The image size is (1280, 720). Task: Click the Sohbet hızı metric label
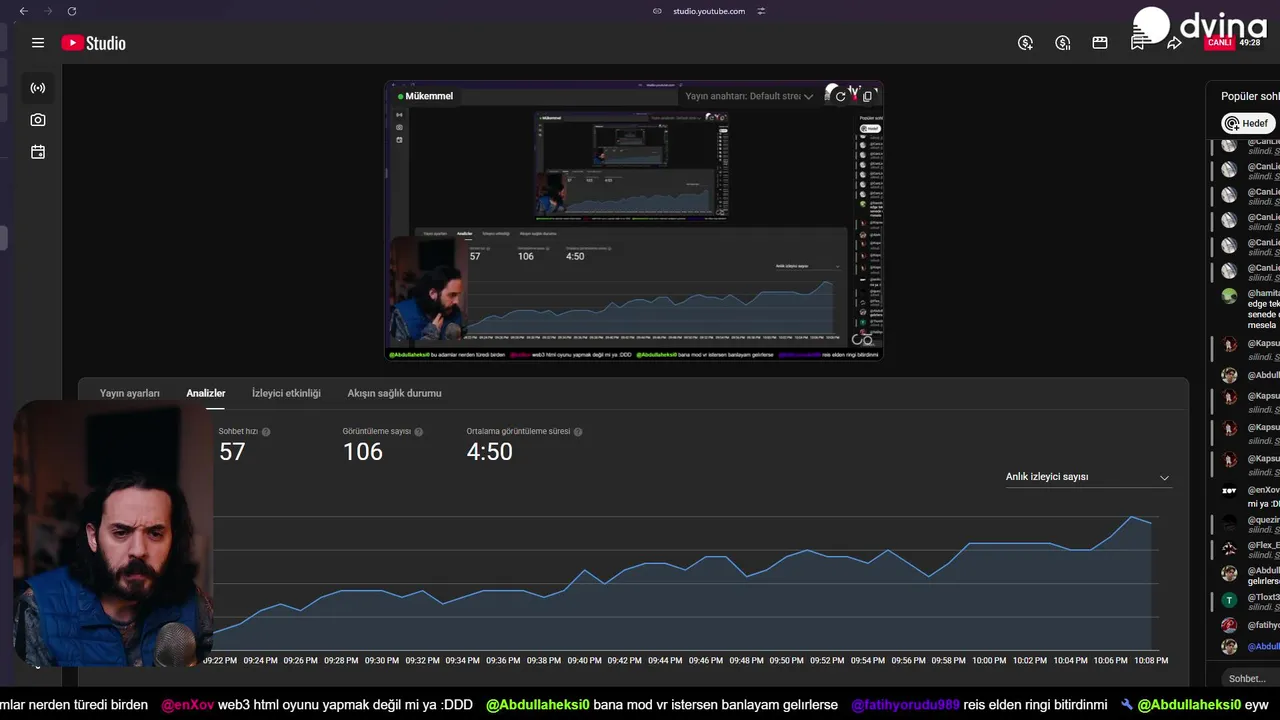238,432
